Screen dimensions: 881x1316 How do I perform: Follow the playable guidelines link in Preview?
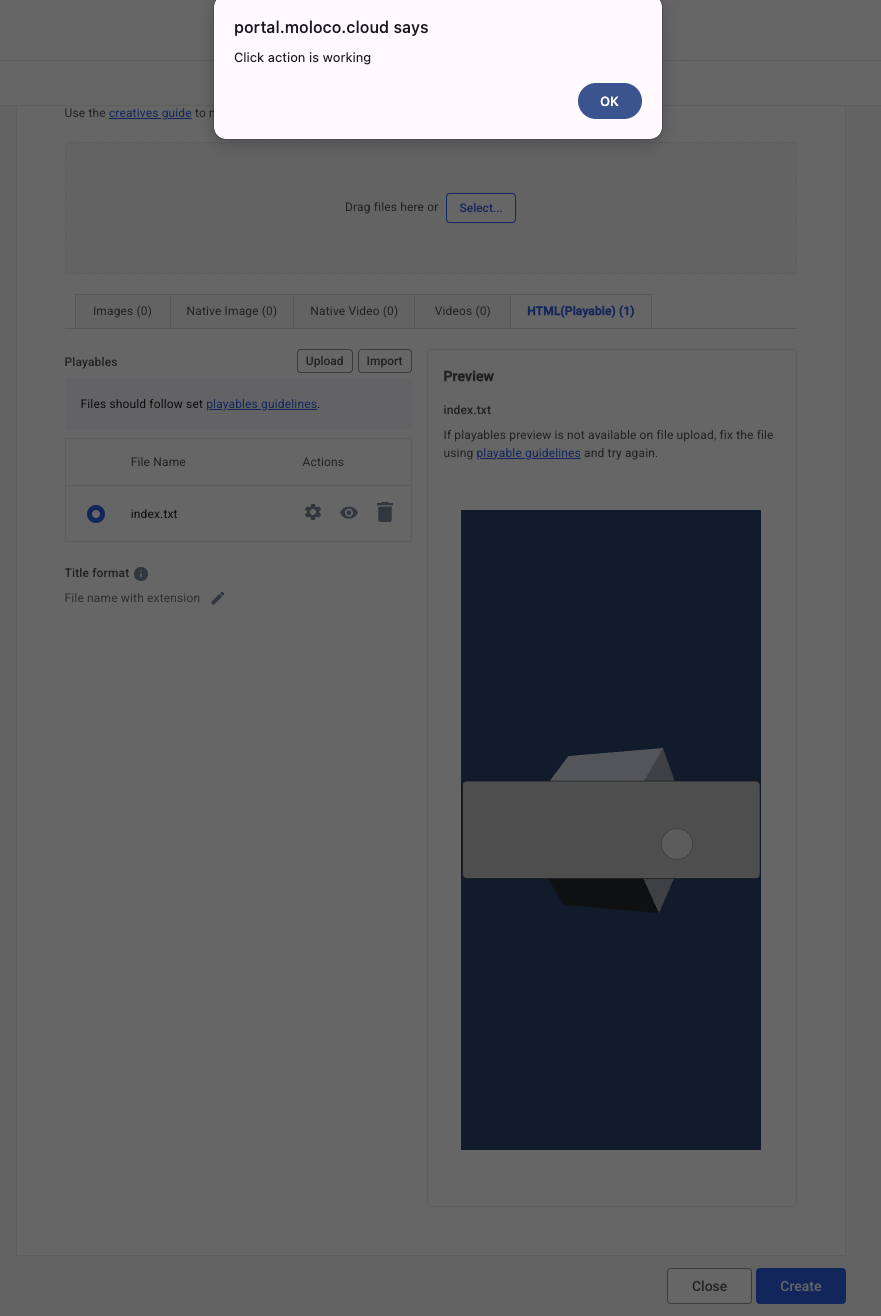(528, 453)
